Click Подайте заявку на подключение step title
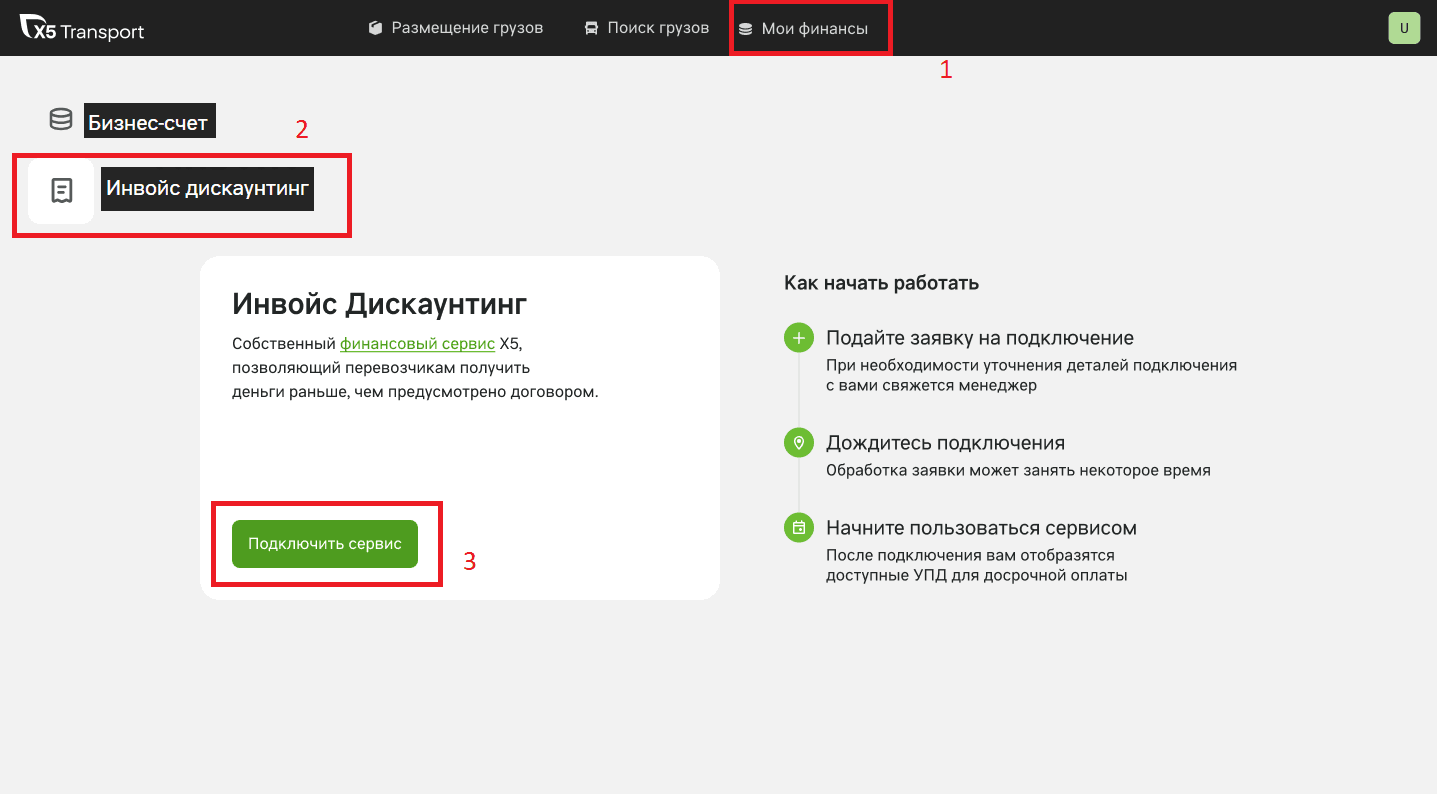Viewport: 1437px width, 794px height. click(x=980, y=338)
